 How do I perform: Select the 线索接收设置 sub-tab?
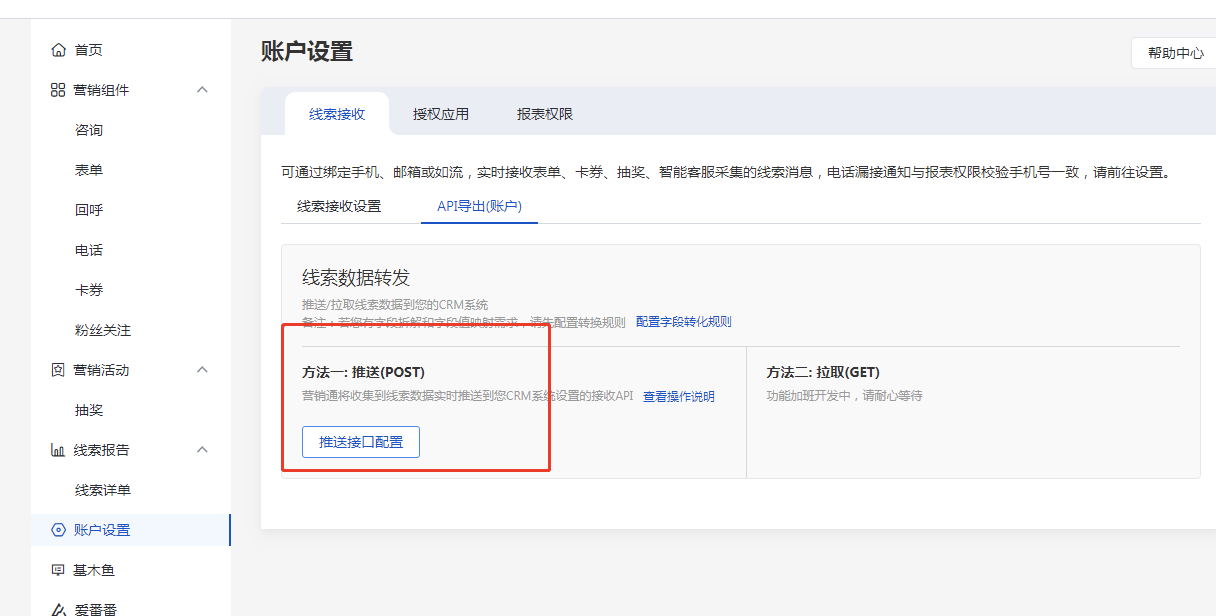click(339, 206)
